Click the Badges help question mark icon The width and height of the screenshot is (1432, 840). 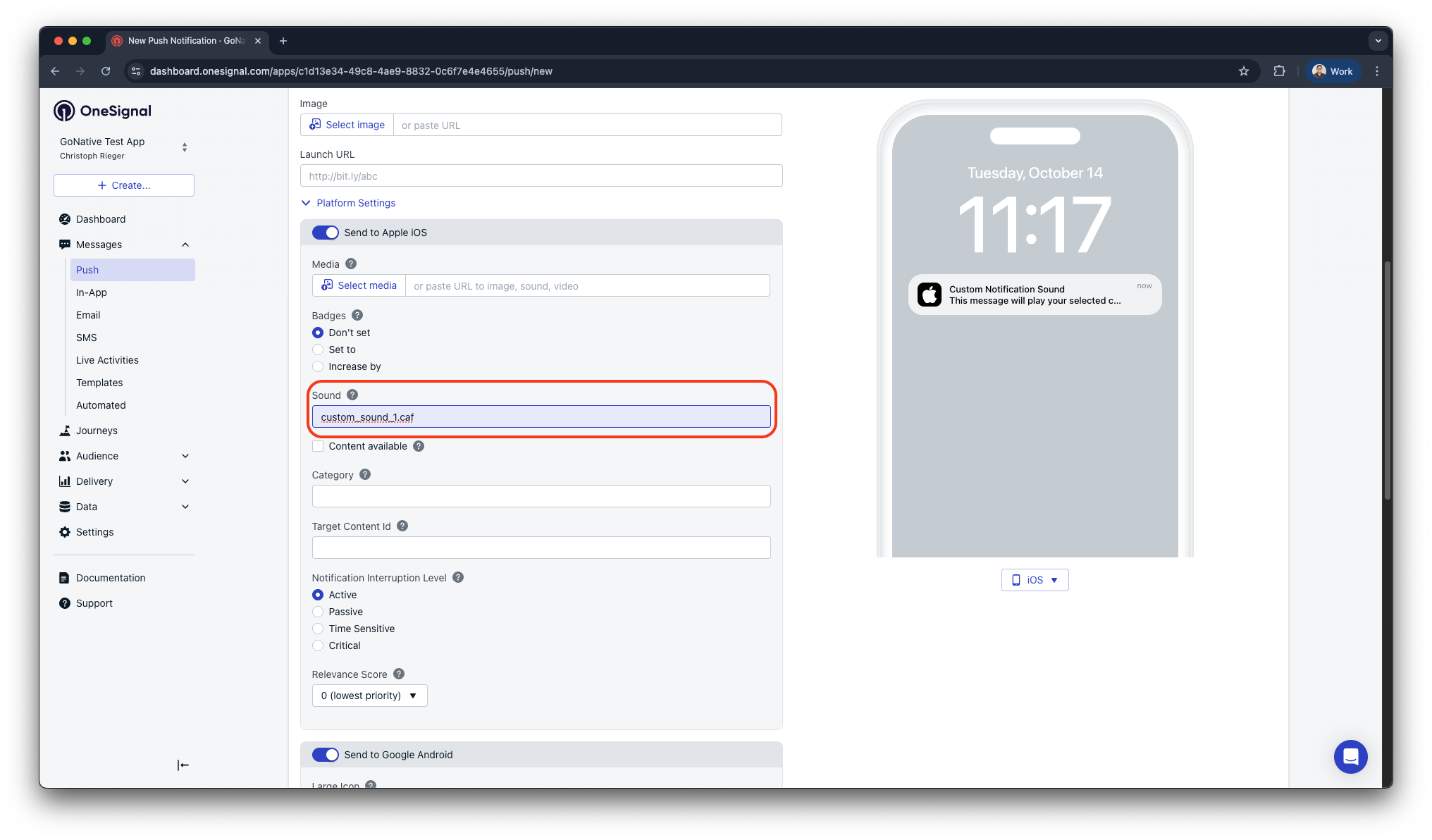[357, 316]
